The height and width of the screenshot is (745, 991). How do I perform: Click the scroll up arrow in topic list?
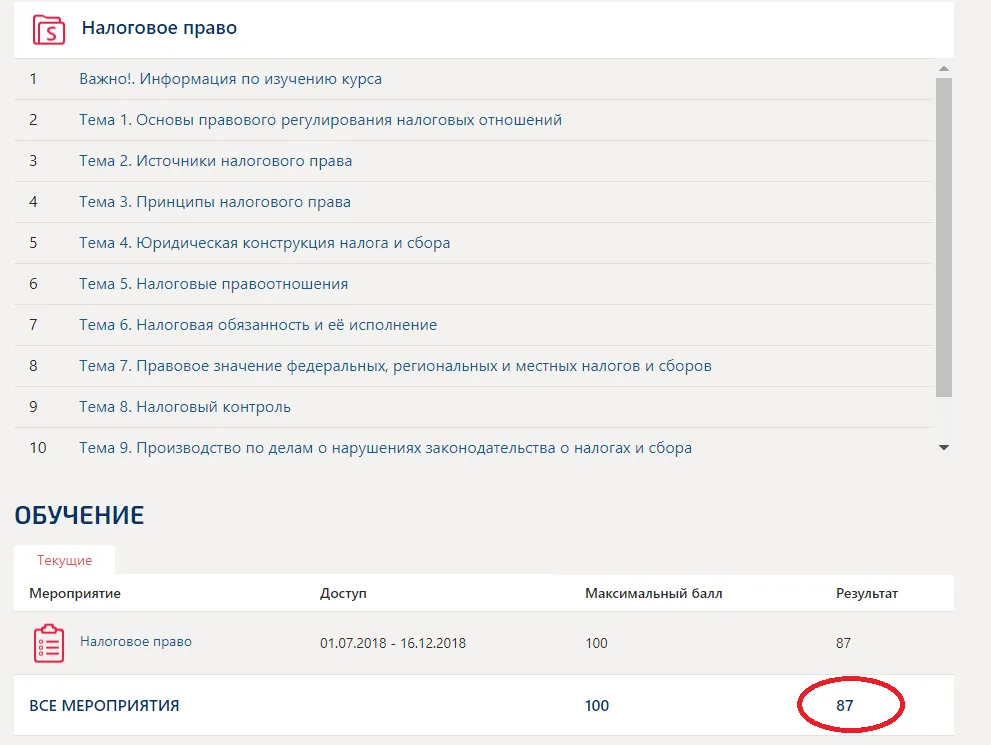(944, 68)
